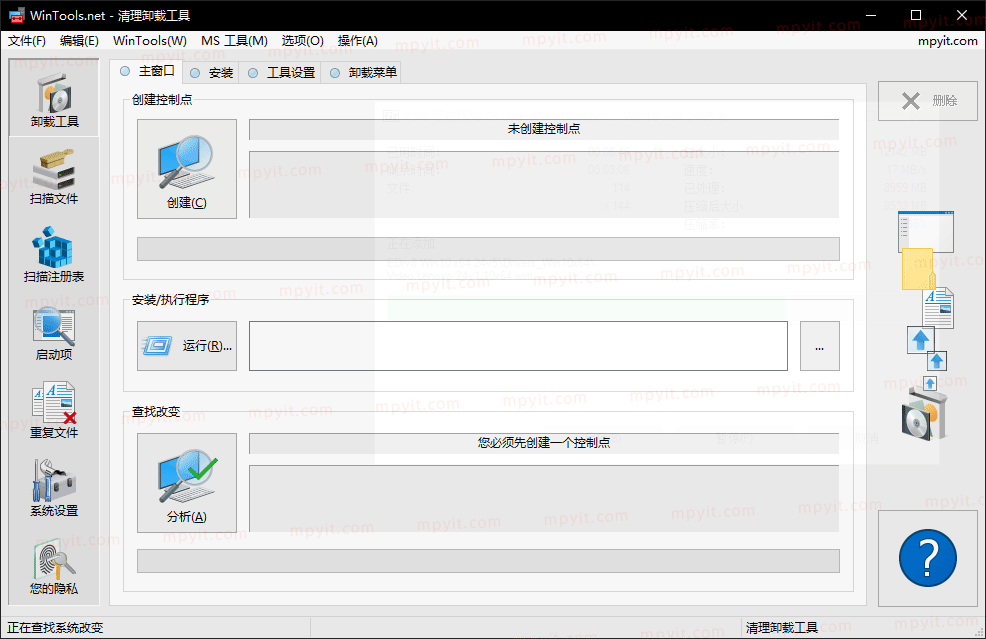The width and height of the screenshot is (986, 639).
Task: Open the 您的隐私 privacy tool
Action: click(x=54, y=567)
